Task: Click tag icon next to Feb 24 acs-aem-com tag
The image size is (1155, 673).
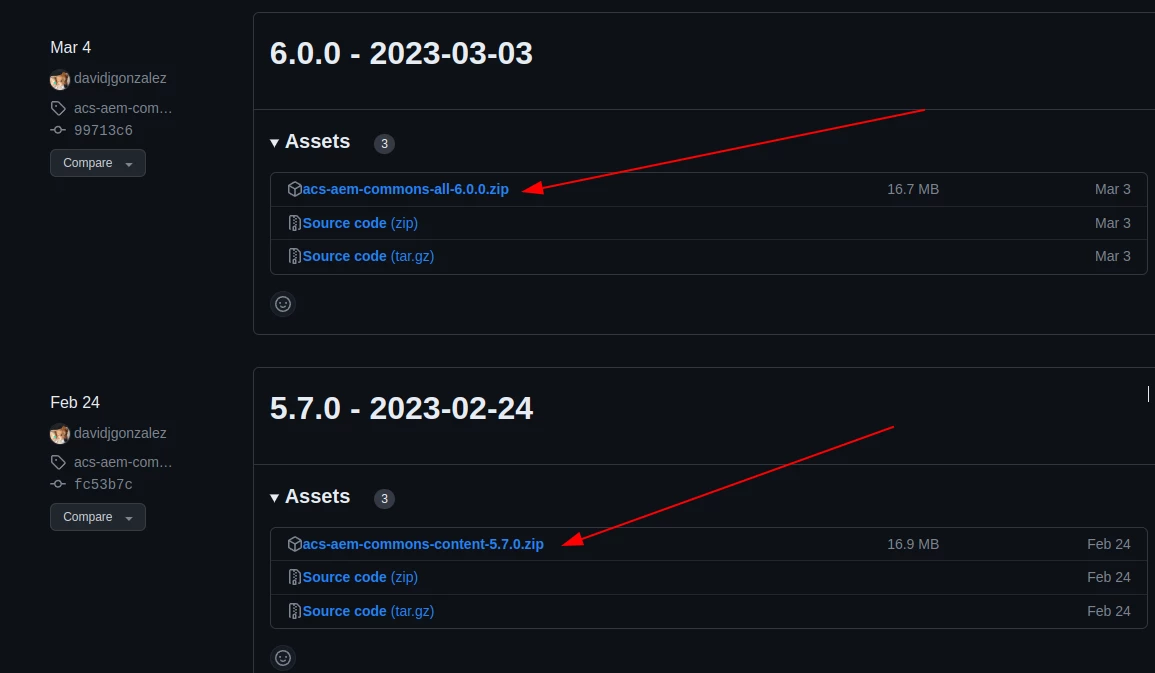Action: pos(58,462)
